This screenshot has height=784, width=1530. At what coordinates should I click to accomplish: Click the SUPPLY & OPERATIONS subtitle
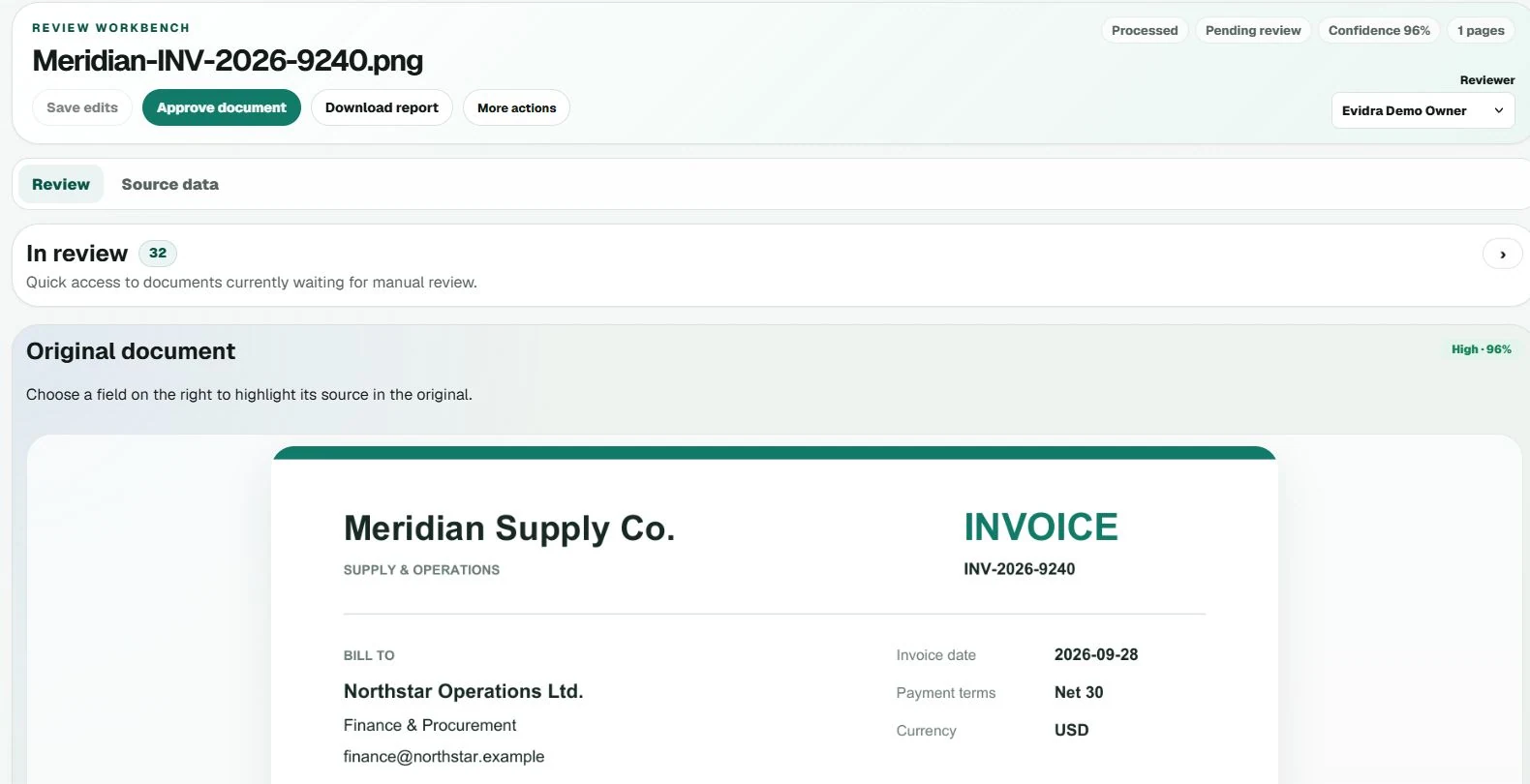[421, 570]
